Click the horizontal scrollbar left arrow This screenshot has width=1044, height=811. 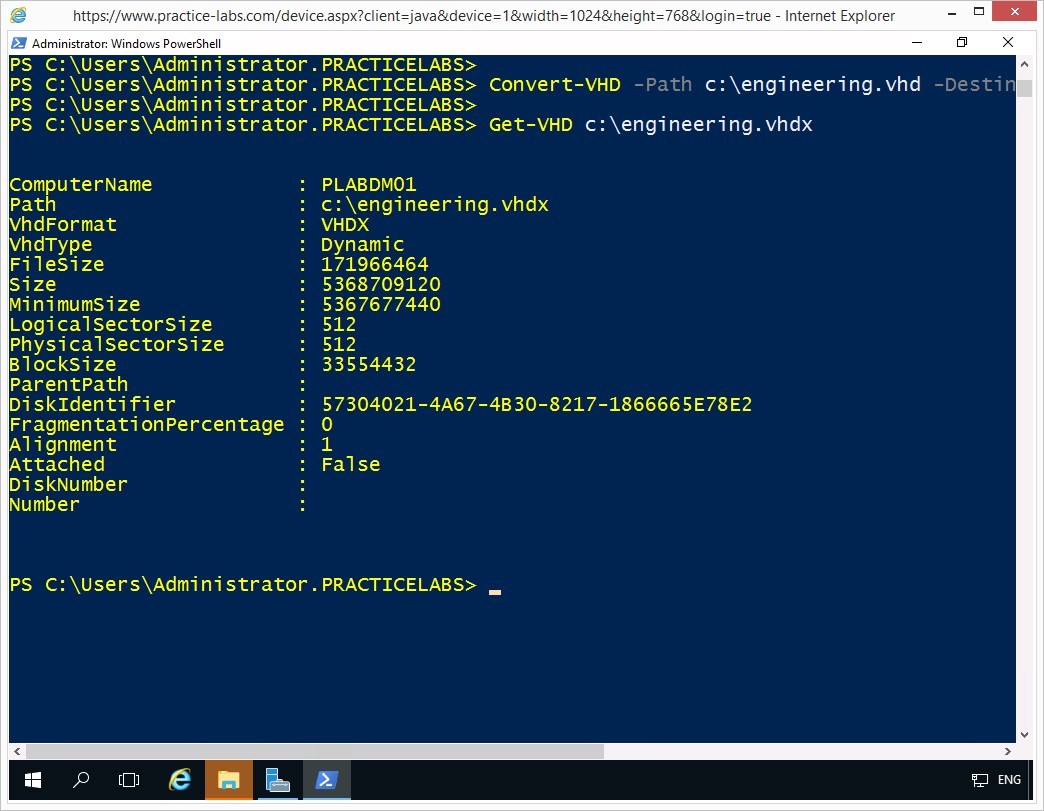17,751
